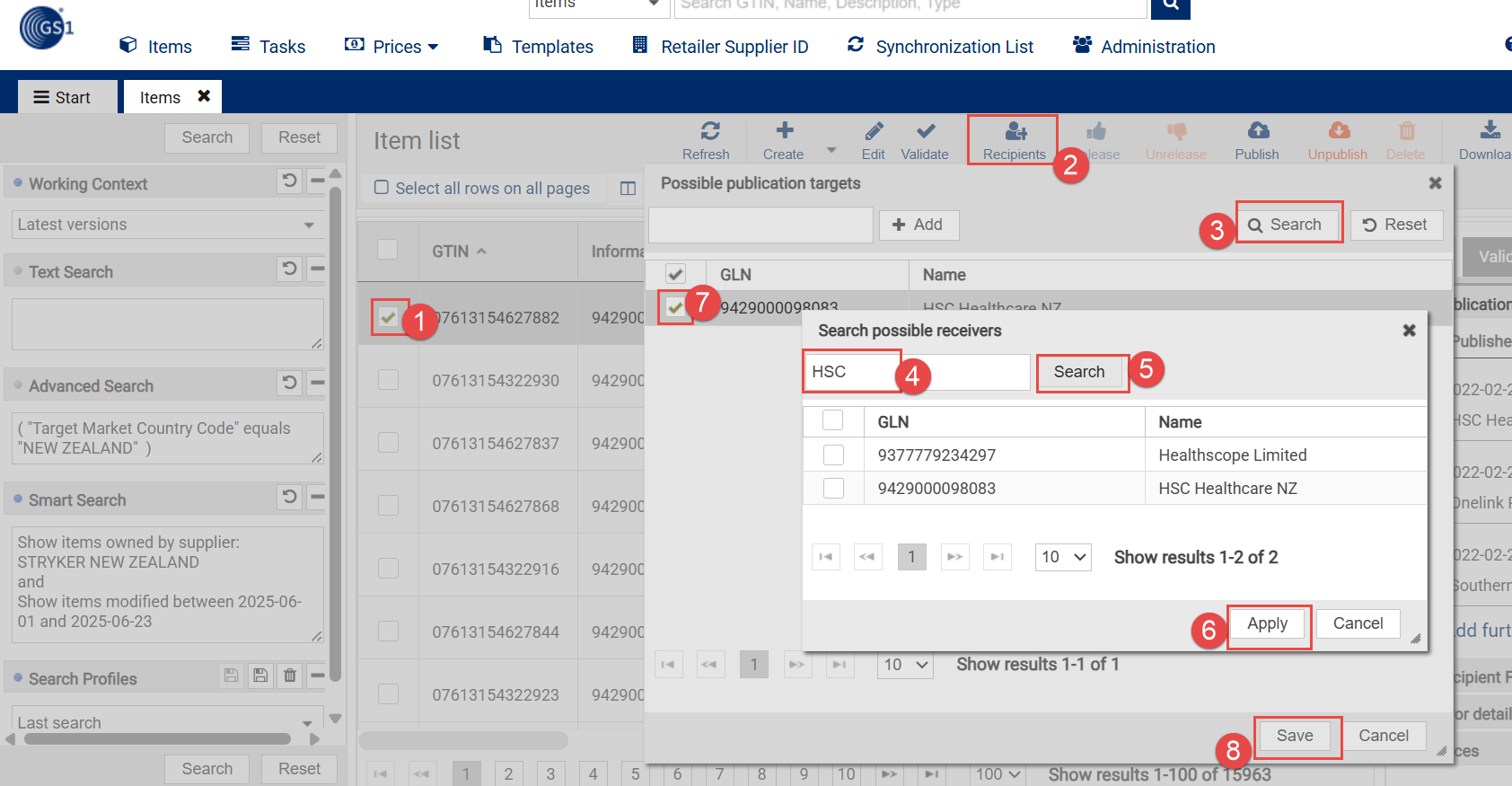Open the Items menu

[155, 46]
